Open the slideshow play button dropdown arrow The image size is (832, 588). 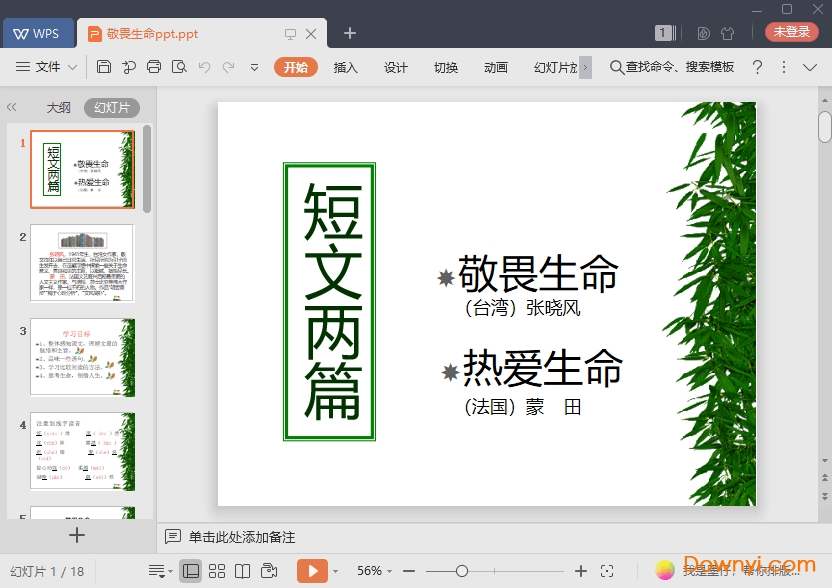[x=335, y=570]
